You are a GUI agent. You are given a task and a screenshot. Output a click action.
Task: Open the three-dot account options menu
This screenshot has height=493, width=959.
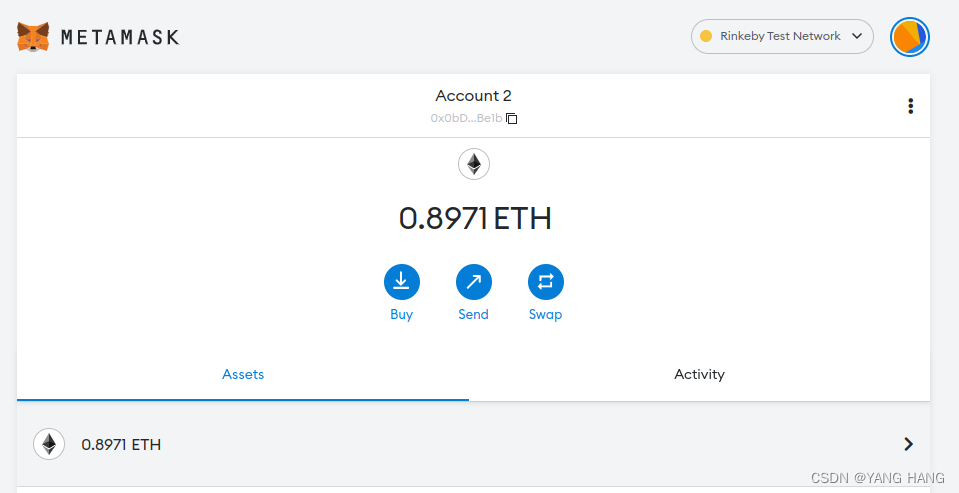click(x=910, y=106)
